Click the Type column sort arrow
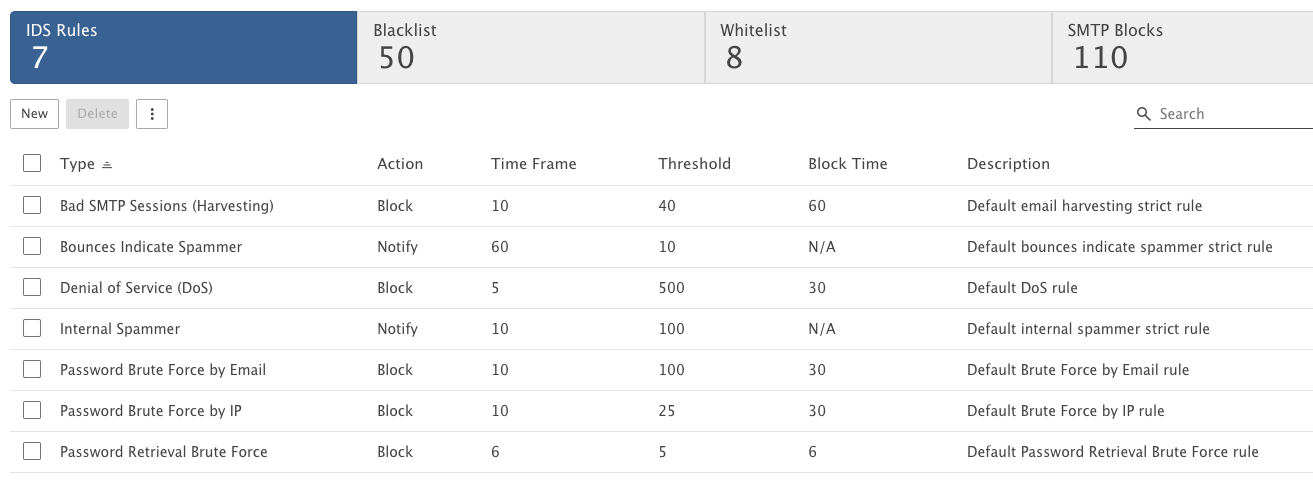Screen dimensions: 1313x487 coord(107,164)
